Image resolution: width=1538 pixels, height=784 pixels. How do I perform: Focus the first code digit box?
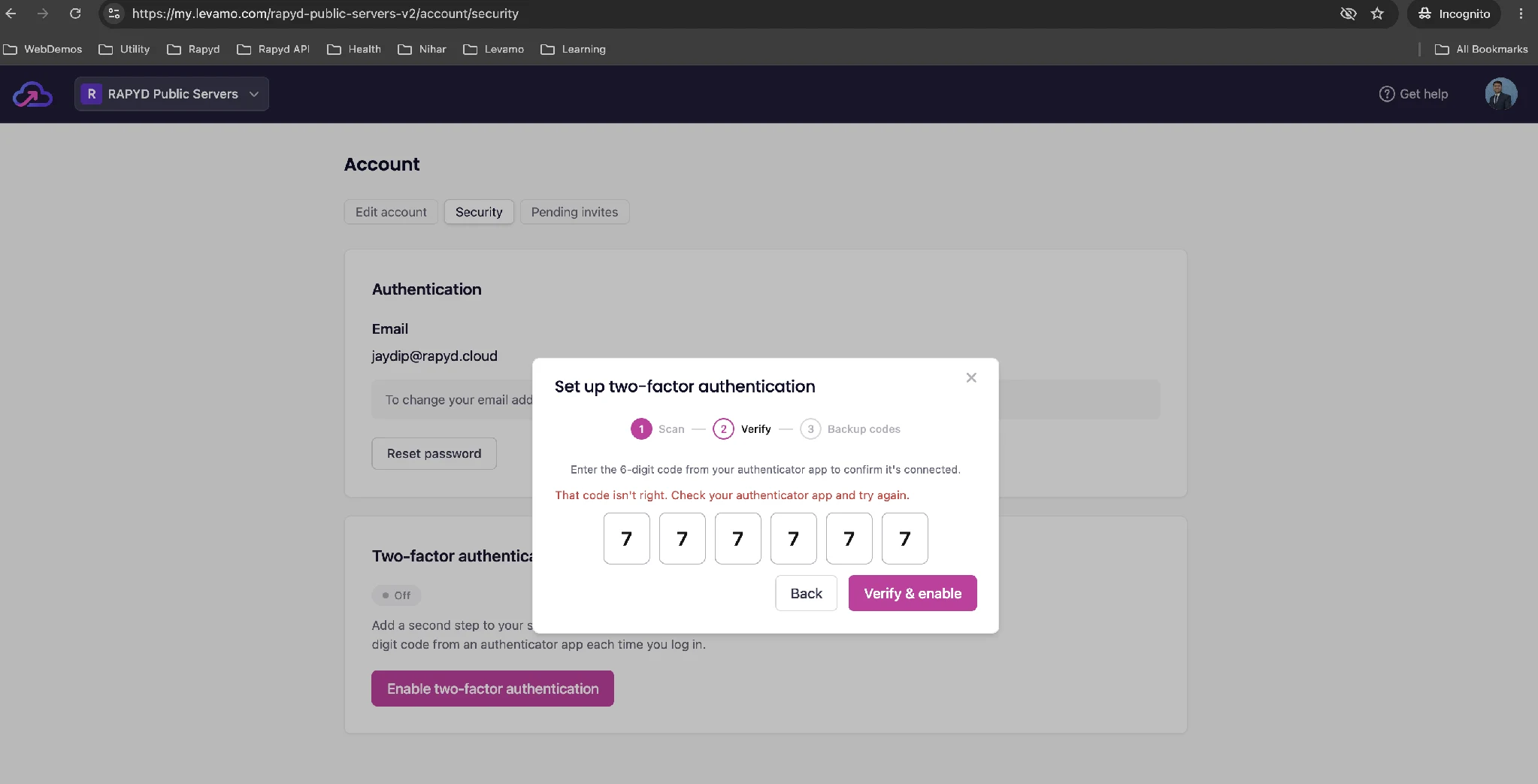point(627,538)
